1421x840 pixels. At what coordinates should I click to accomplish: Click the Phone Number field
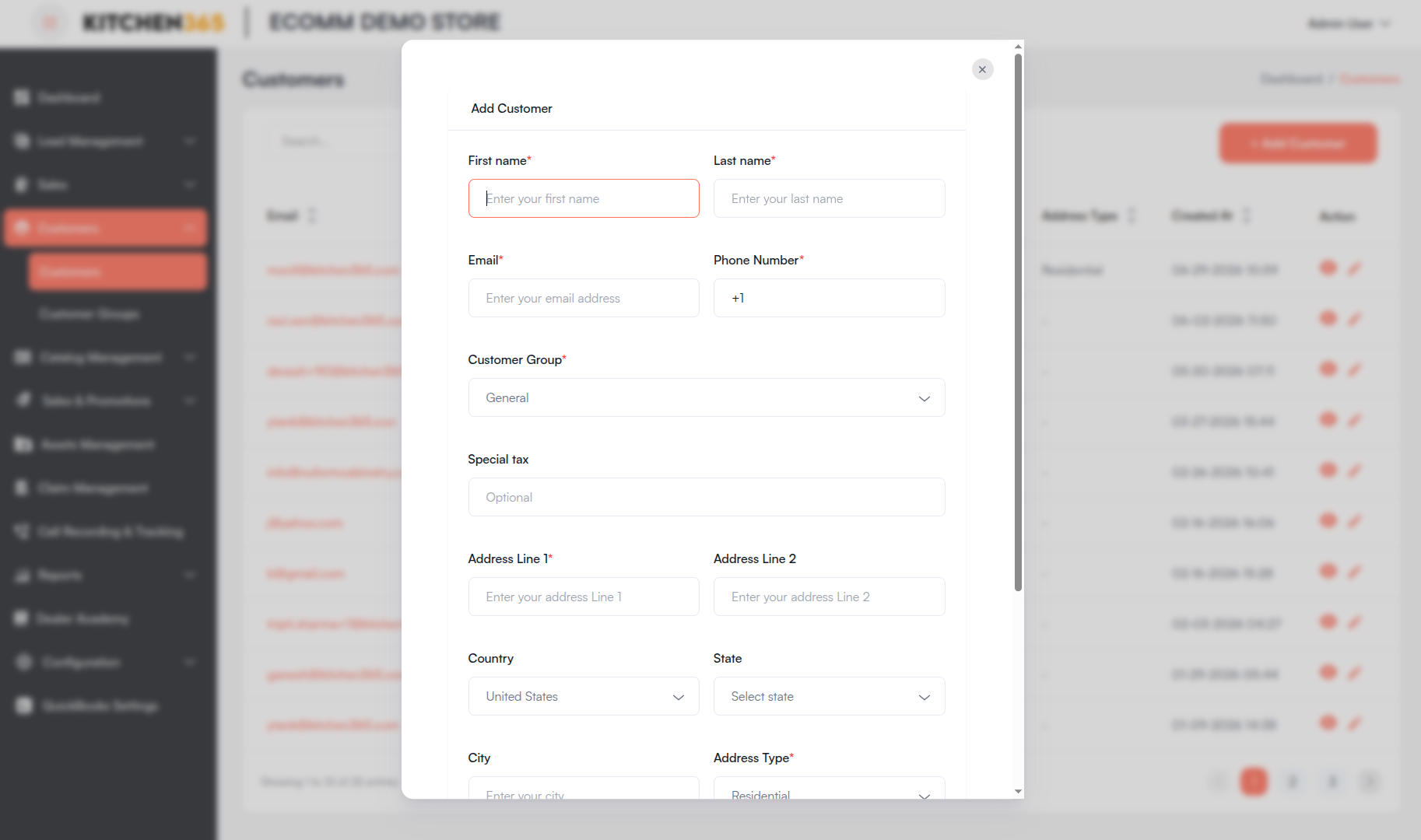[x=829, y=298]
